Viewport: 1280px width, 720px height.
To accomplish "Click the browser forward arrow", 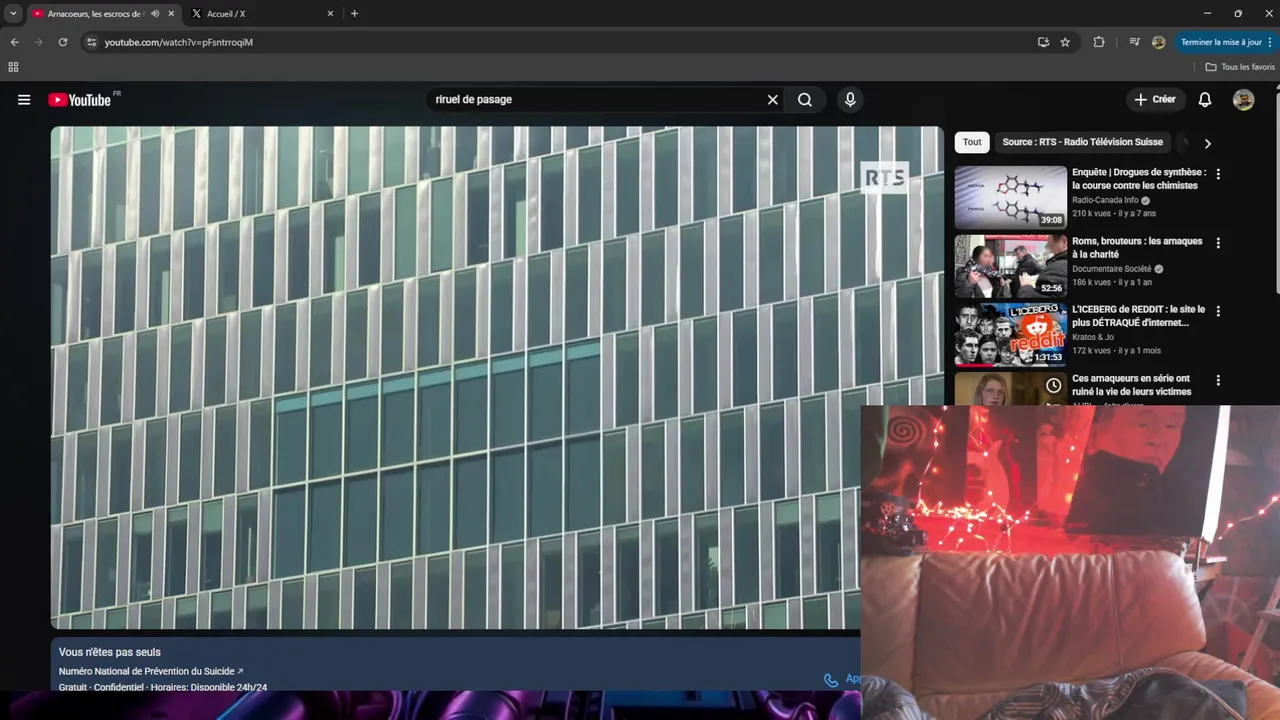I will (38, 42).
